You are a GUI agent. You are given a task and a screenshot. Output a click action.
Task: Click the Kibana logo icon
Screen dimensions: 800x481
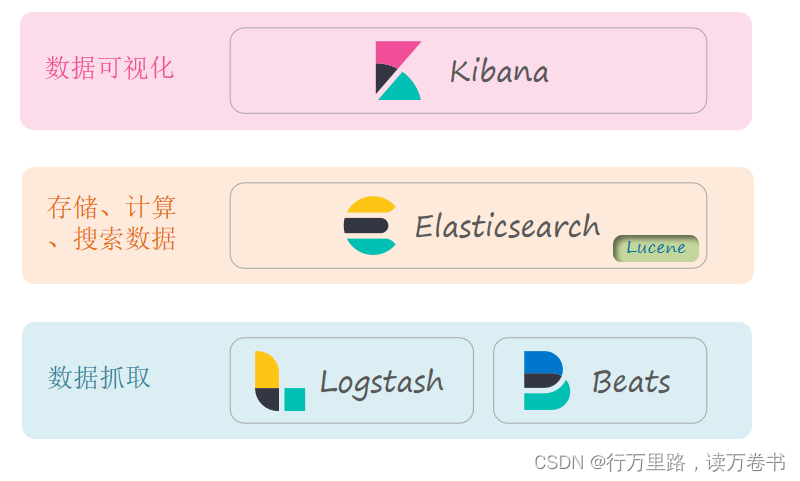tap(398, 71)
